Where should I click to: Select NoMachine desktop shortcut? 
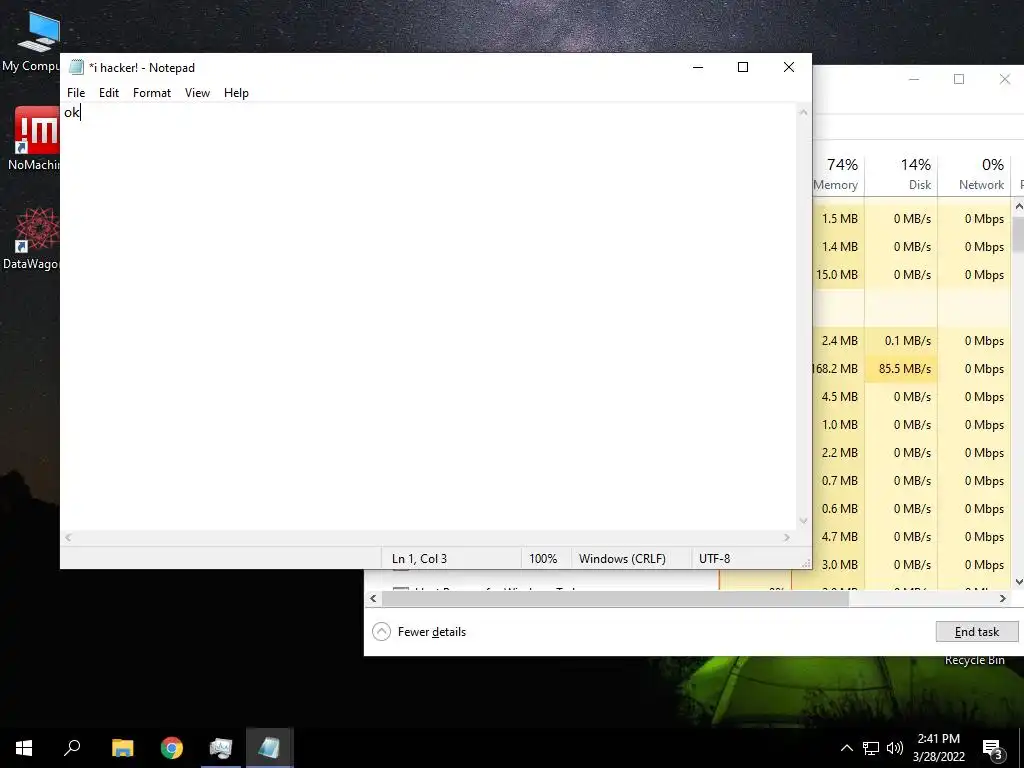pos(34,138)
